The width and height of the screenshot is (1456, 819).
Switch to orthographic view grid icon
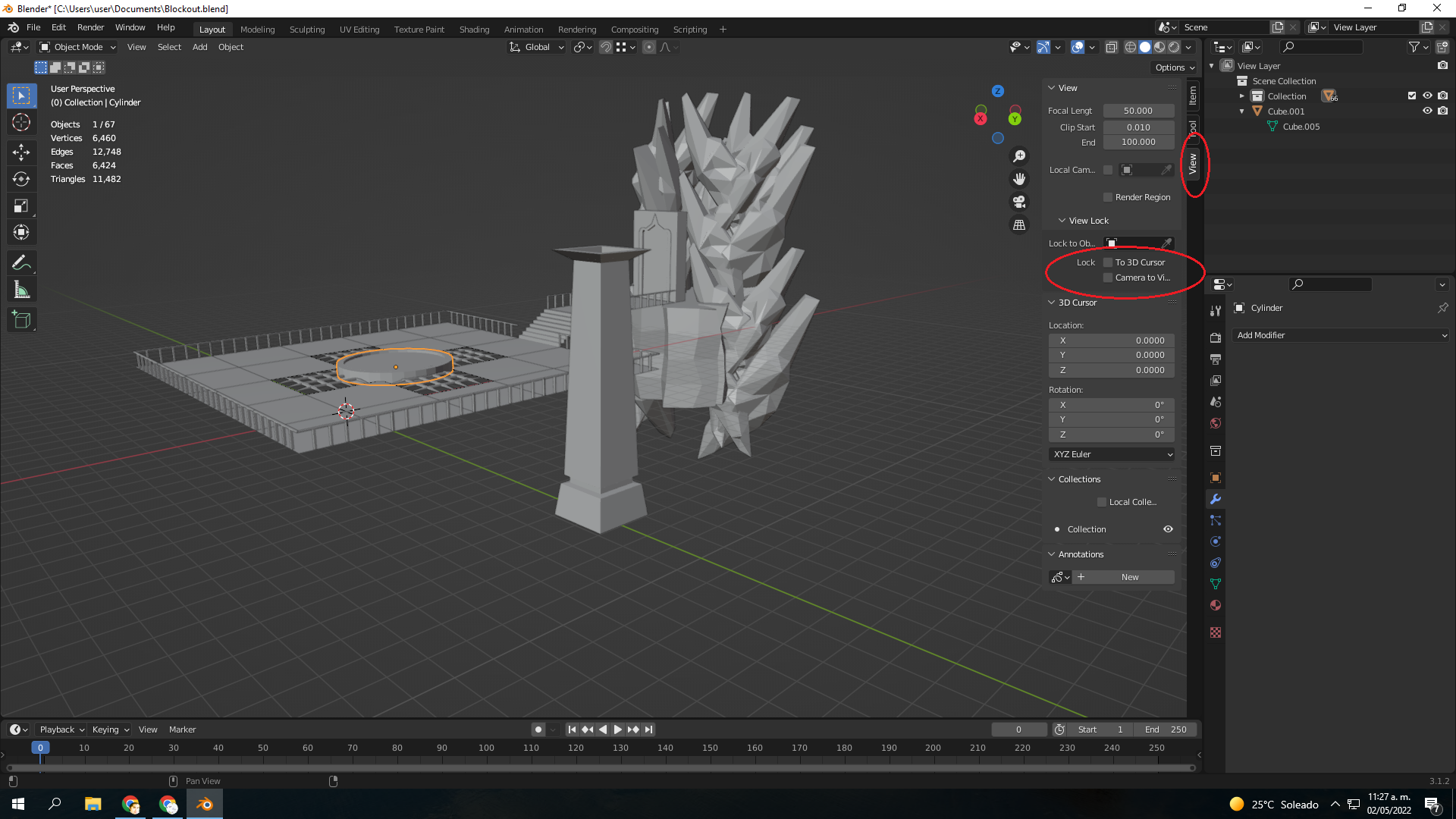tap(1019, 225)
